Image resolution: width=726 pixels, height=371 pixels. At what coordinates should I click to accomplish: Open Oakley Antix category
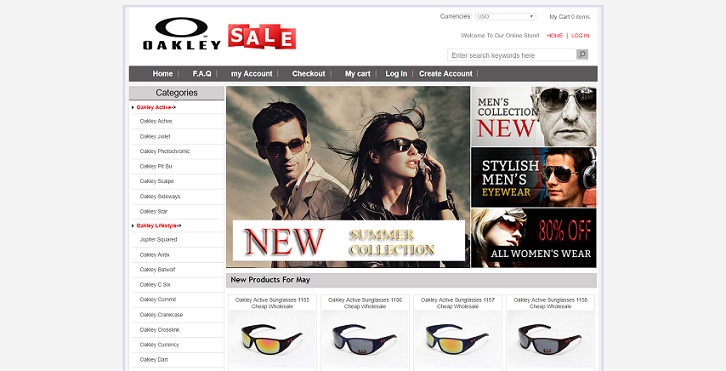coord(154,255)
